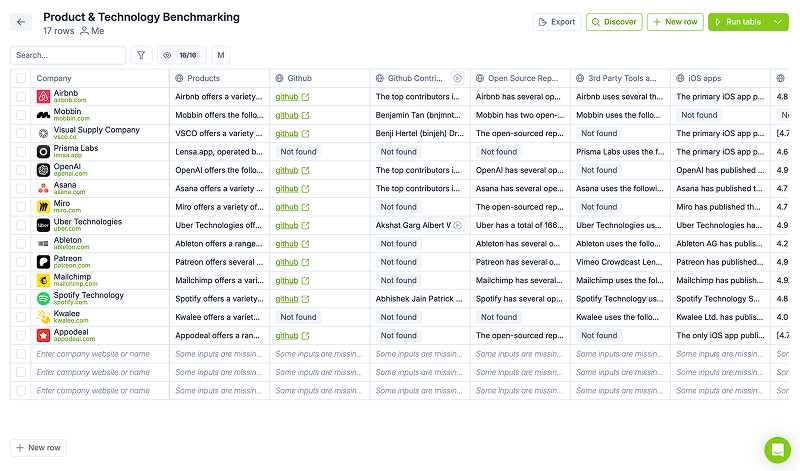Open the github link in Asana row
Viewport: 800px width, 471px height.
(287, 189)
